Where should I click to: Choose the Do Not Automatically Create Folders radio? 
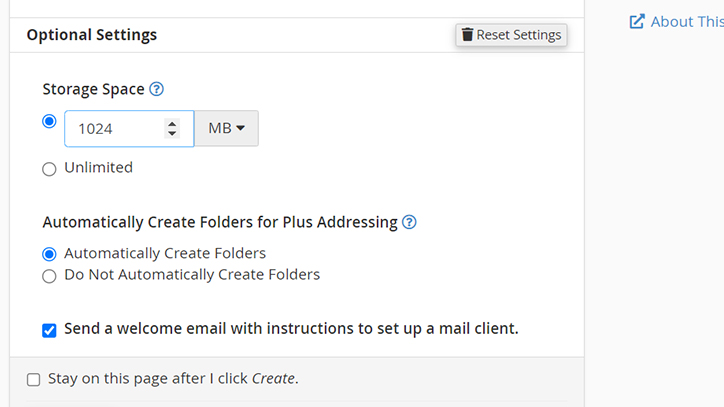point(49,275)
